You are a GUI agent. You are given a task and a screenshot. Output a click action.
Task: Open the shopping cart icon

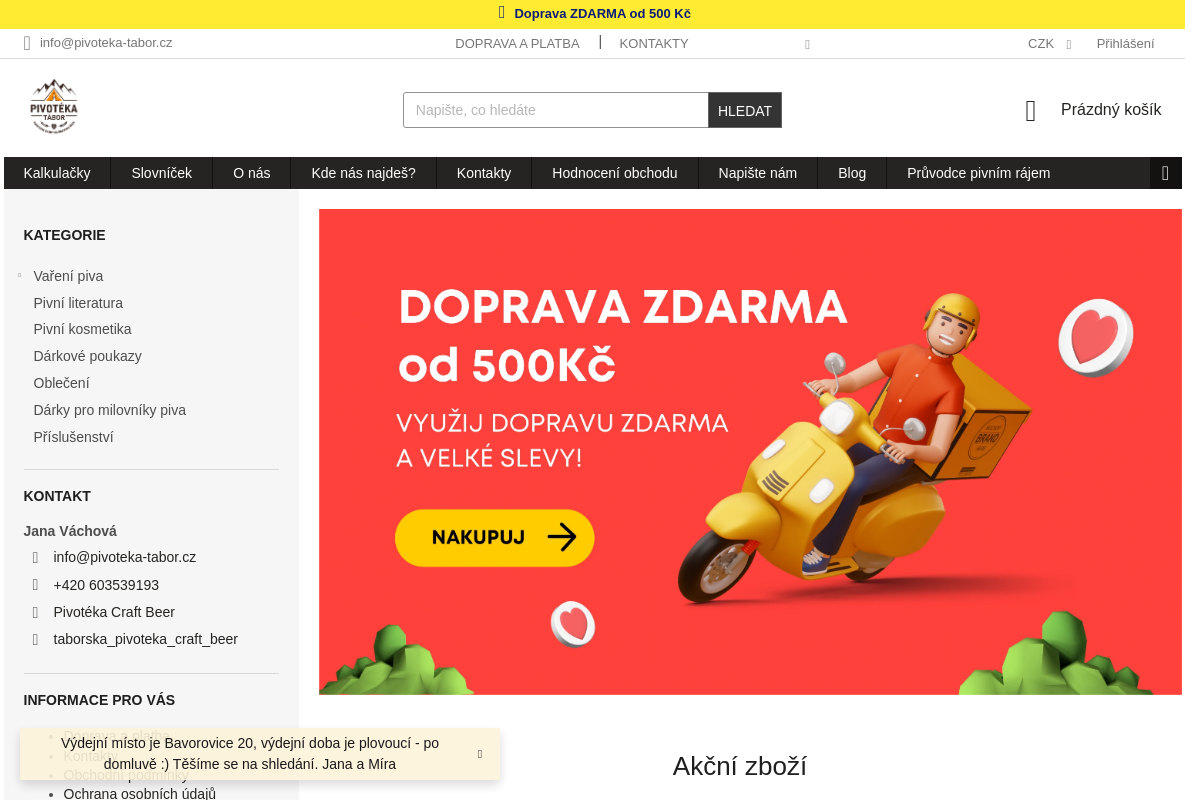1031,111
